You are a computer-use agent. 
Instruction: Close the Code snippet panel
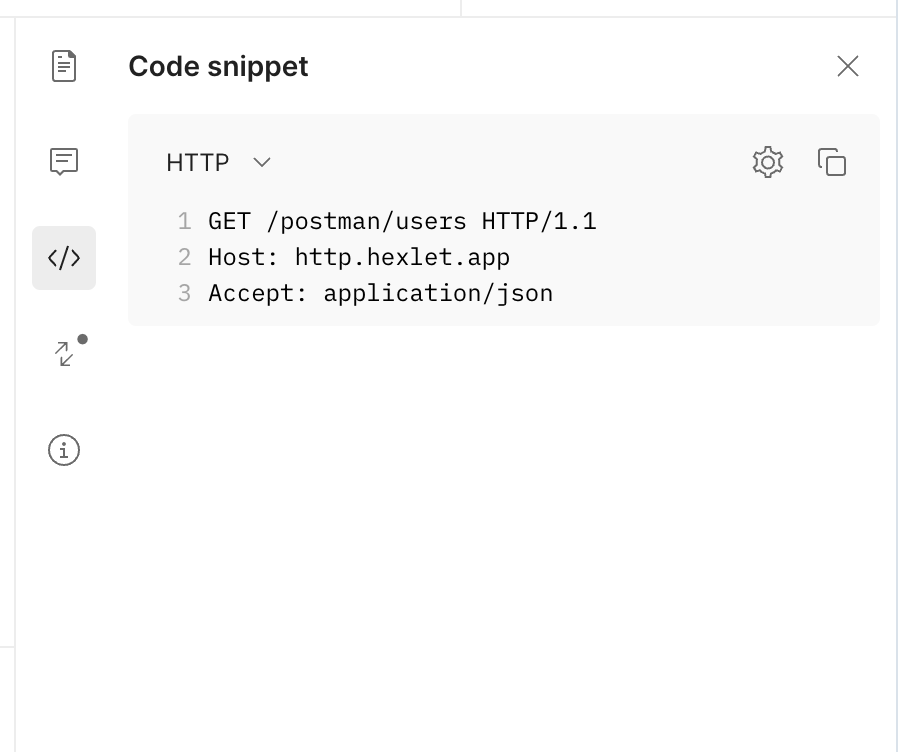click(x=847, y=65)
